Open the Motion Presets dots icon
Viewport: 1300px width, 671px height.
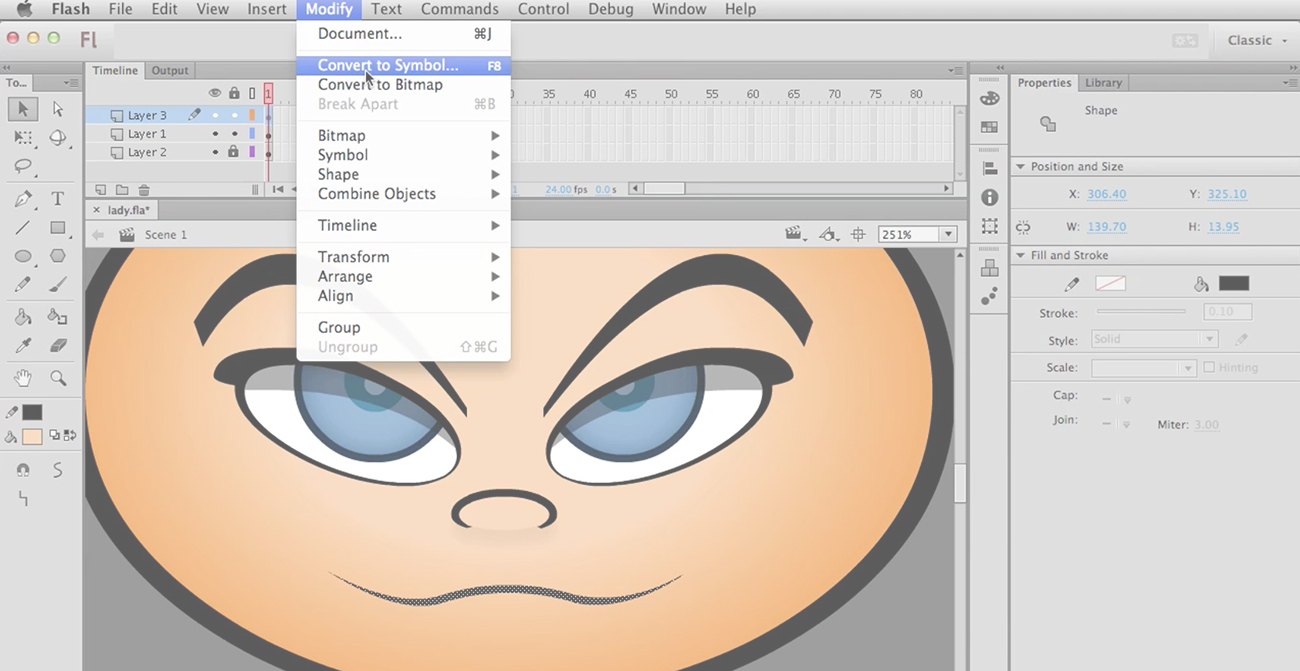[989, 297]
